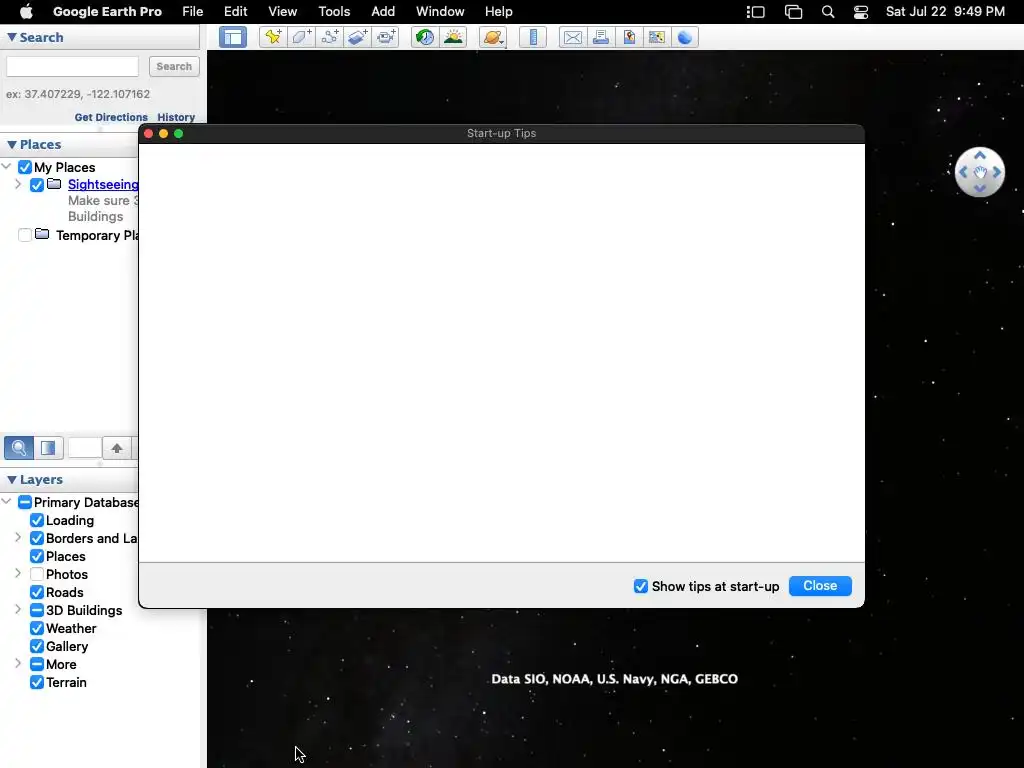Click the blue globe toolbar icon

[685, 37]
